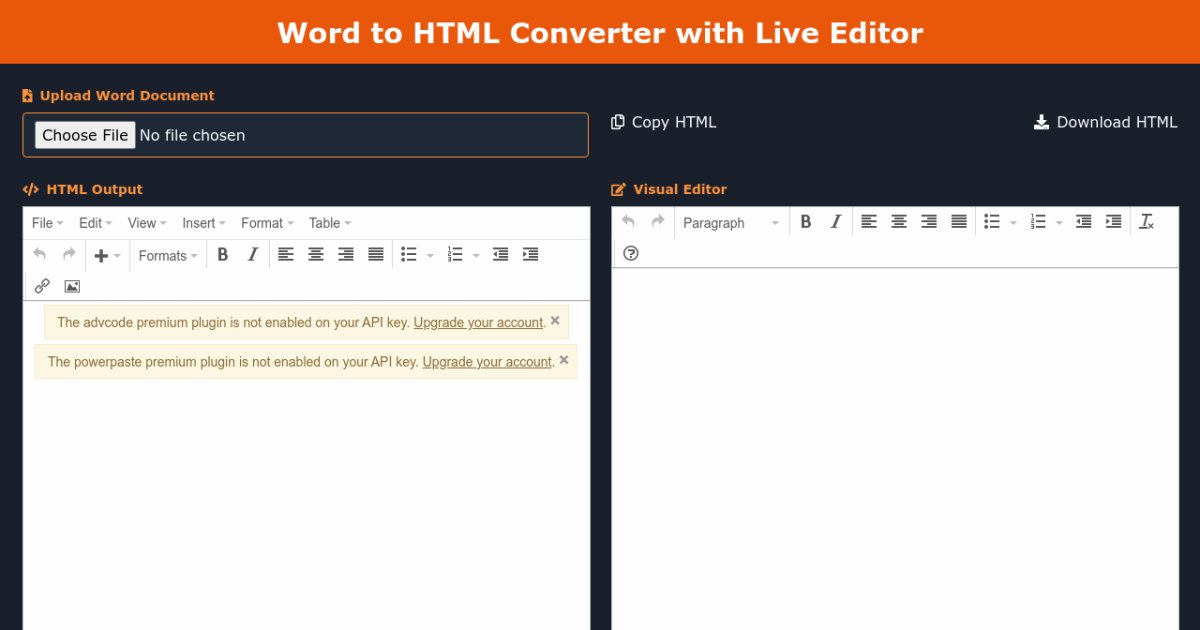This screenshot has height=630, width=1200.
Task: Click Copy HTML button
Action: click(x=664, y=122)
